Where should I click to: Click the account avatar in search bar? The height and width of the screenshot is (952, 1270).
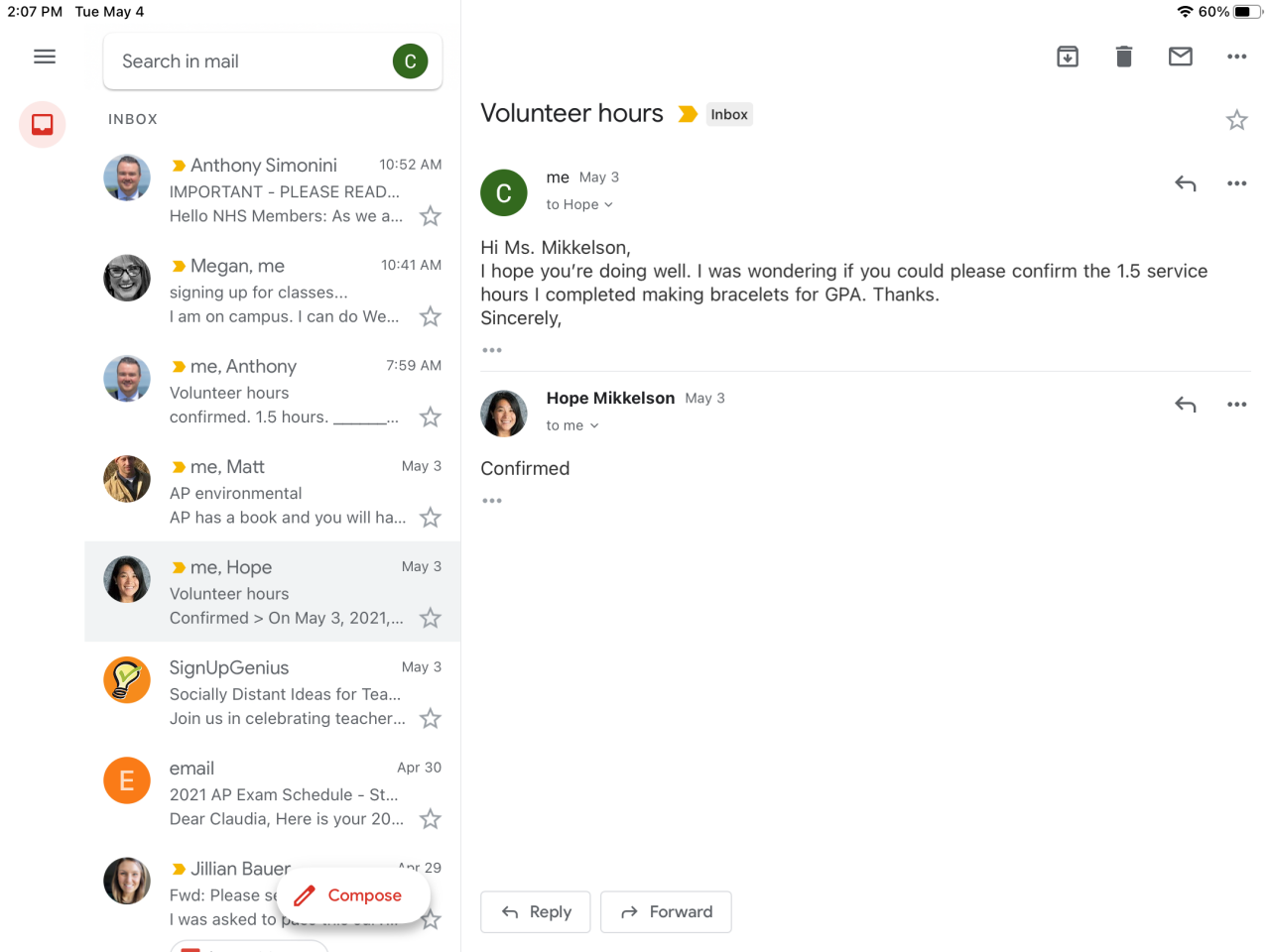410,61
